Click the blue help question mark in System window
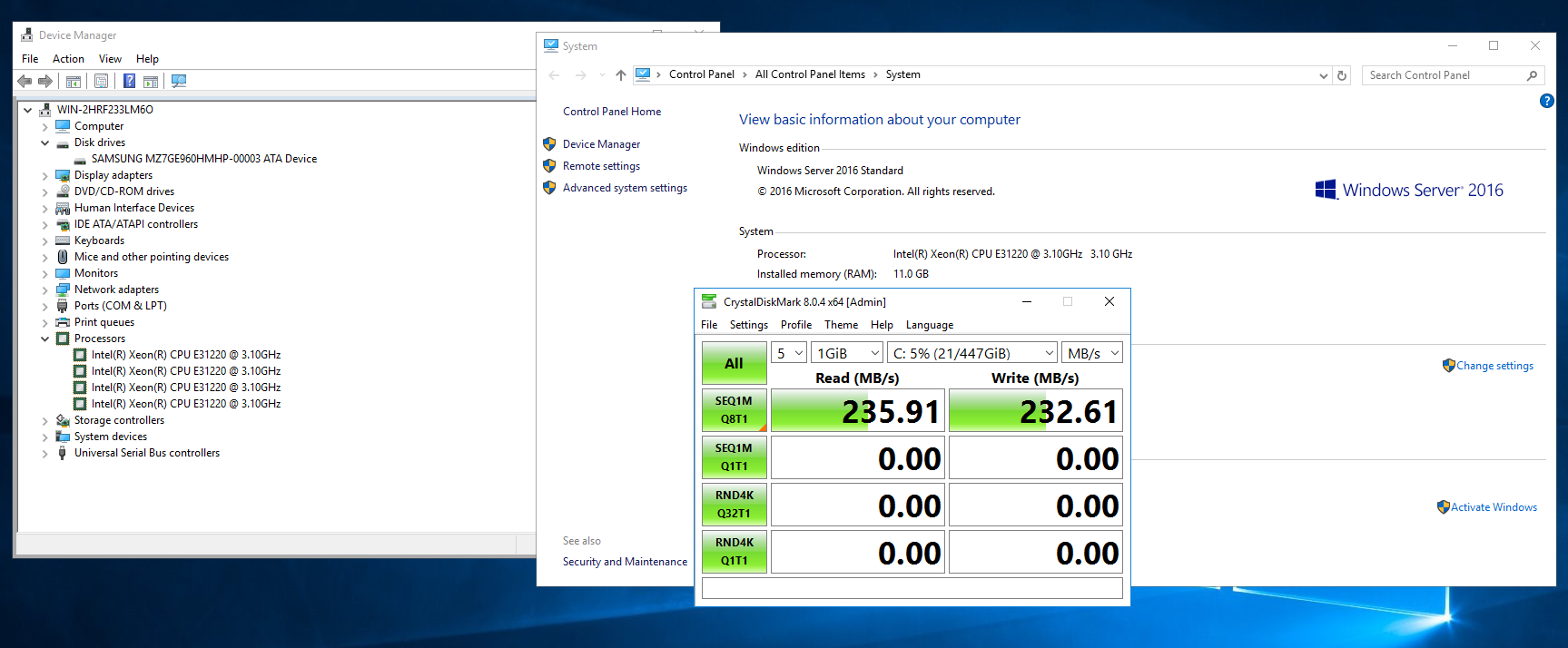Image resolution: width=1568 pixels, height=648 pixels. [x=1547, y=101]
